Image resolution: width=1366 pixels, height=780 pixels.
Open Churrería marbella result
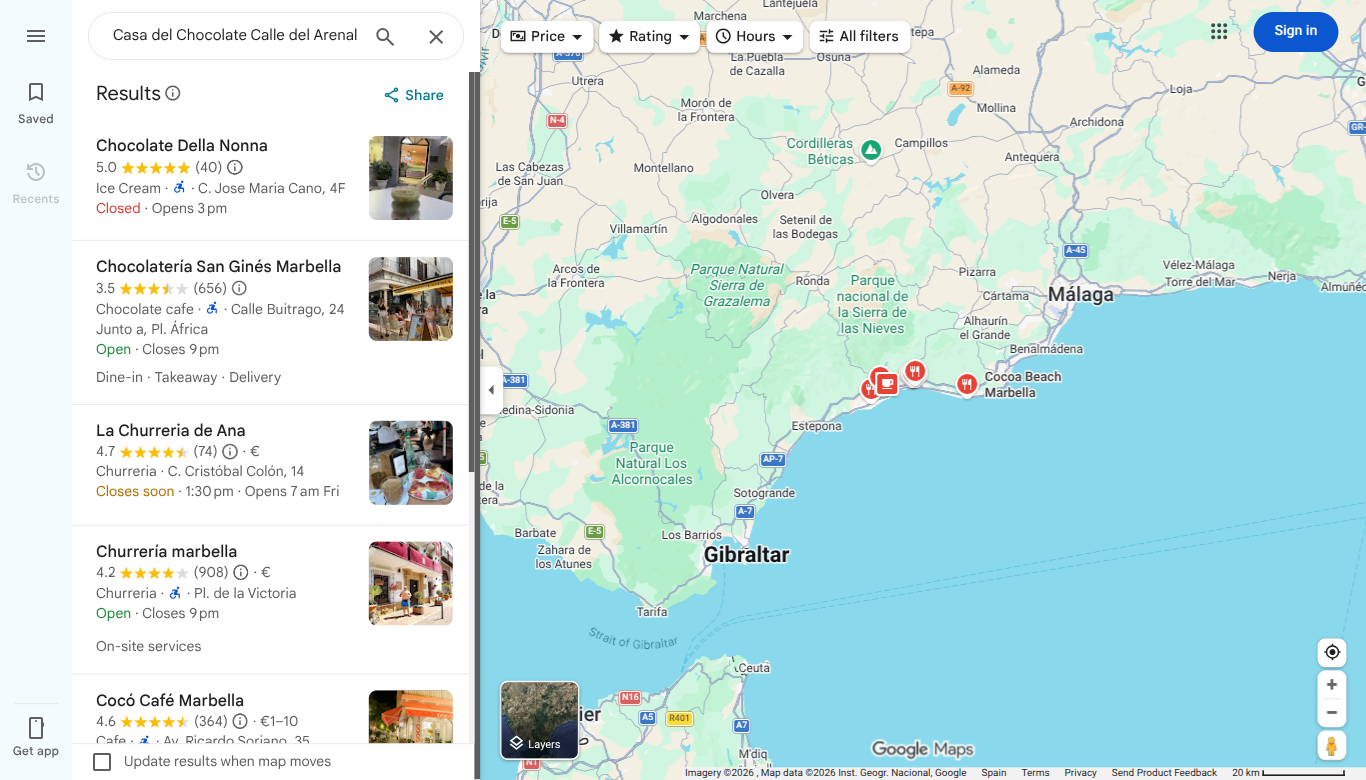(270, 600)
